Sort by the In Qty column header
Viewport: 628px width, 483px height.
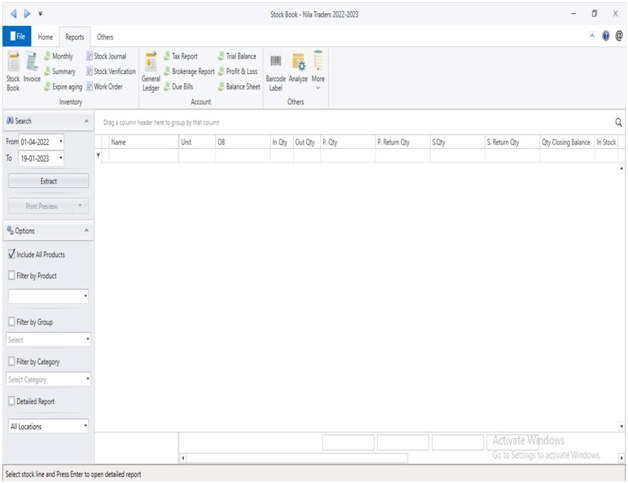point(282,142)
